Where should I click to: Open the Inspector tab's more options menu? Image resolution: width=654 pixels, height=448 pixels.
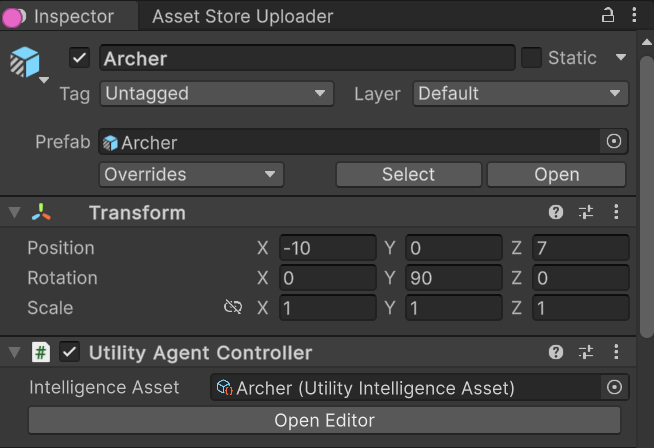(634, 15)
